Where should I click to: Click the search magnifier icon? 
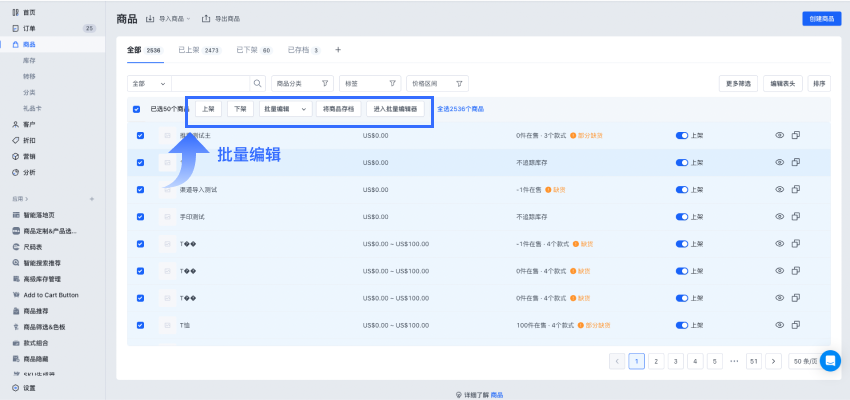pos(257,83)
